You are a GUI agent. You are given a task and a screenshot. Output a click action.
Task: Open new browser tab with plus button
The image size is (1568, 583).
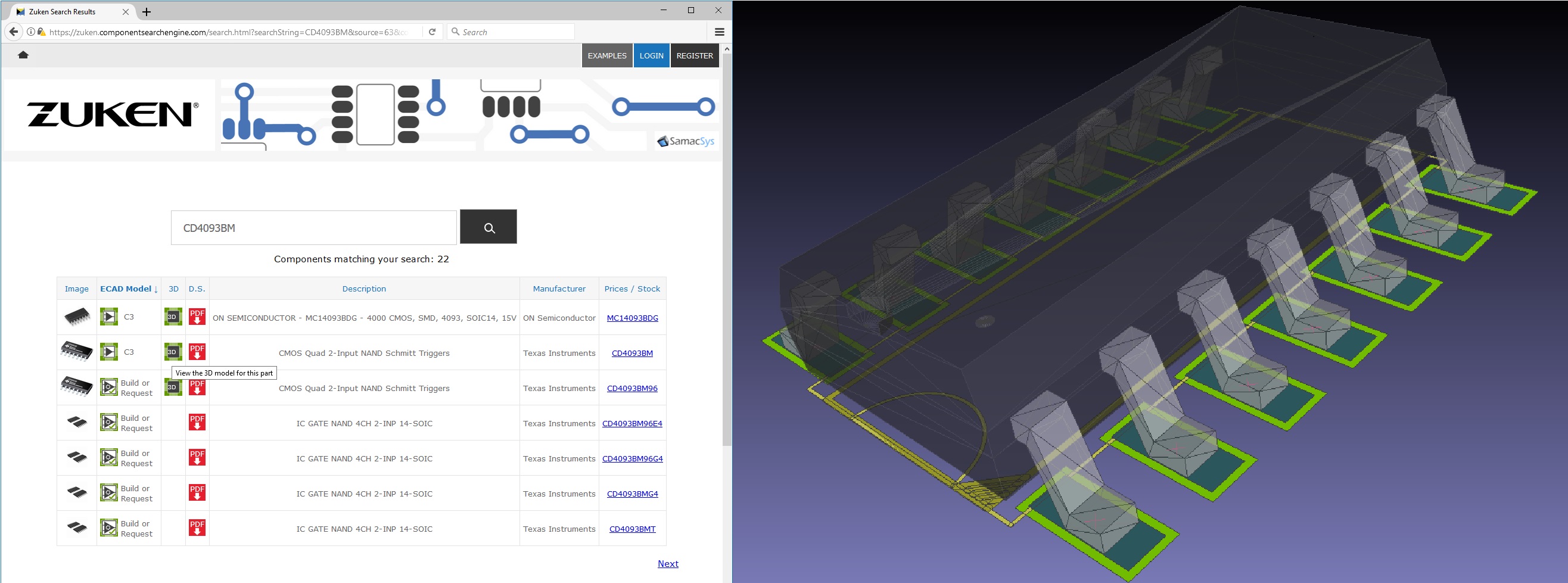tap(147, 11)
